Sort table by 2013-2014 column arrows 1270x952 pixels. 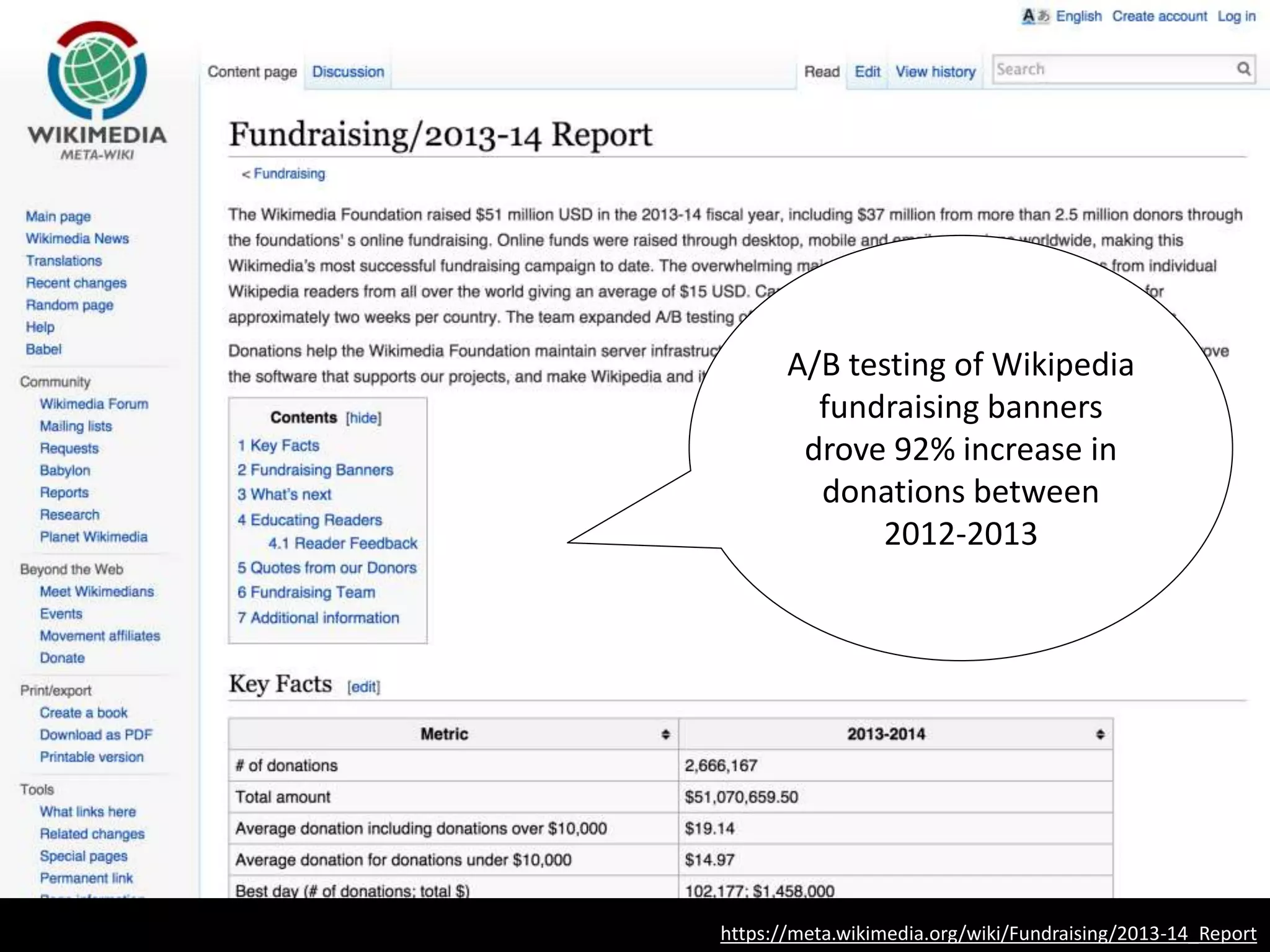1100,734
